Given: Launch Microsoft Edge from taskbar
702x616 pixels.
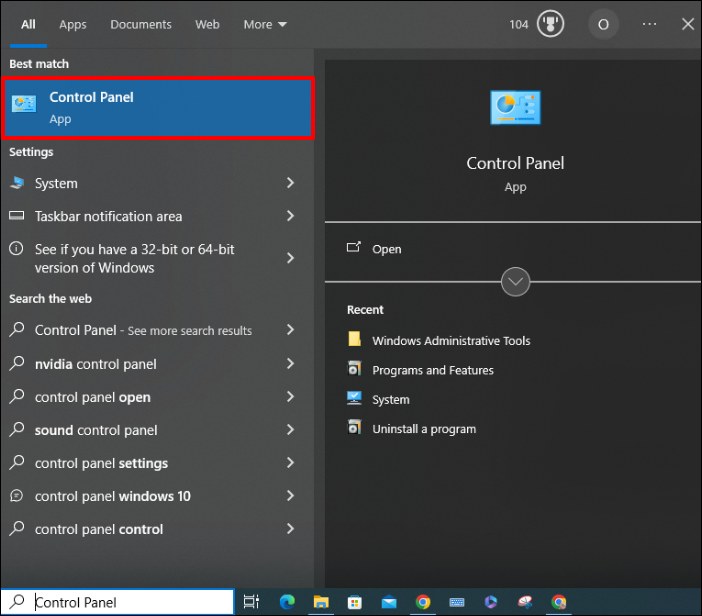Looking at the screenshot, I should point(286,602).
